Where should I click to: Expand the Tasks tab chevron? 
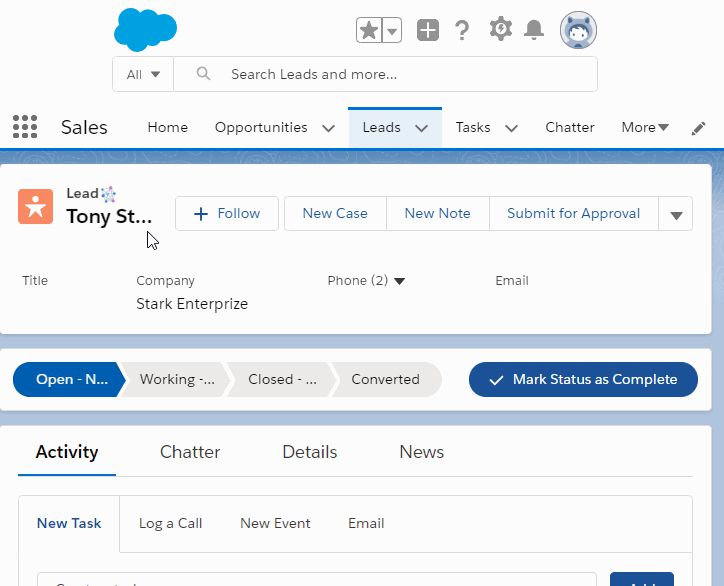pos(511,128)
